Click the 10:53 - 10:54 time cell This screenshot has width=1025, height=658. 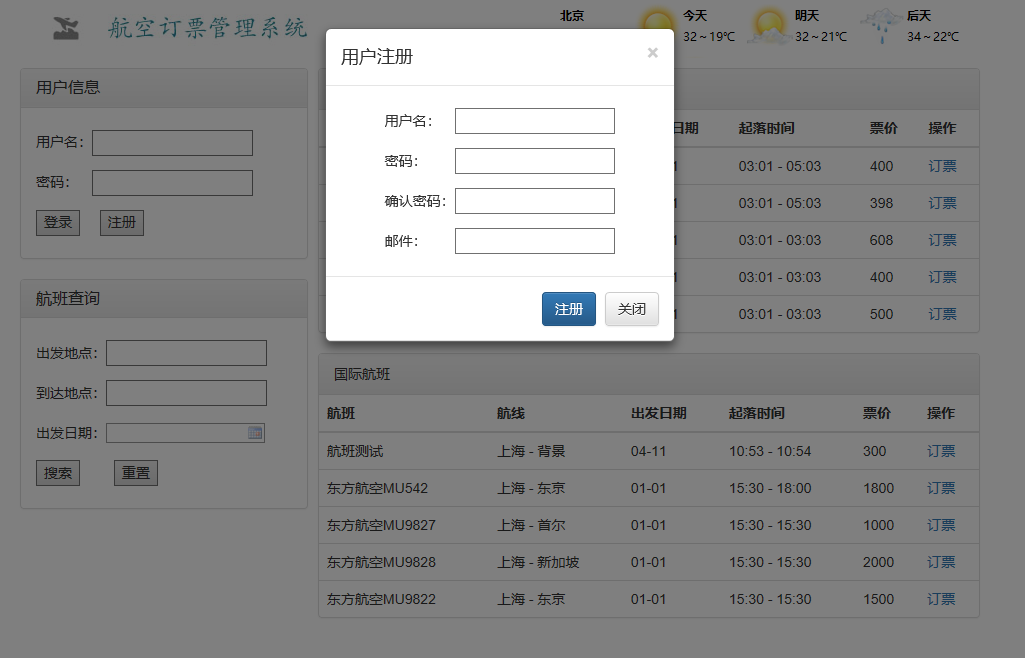click(x=770, y=452)
